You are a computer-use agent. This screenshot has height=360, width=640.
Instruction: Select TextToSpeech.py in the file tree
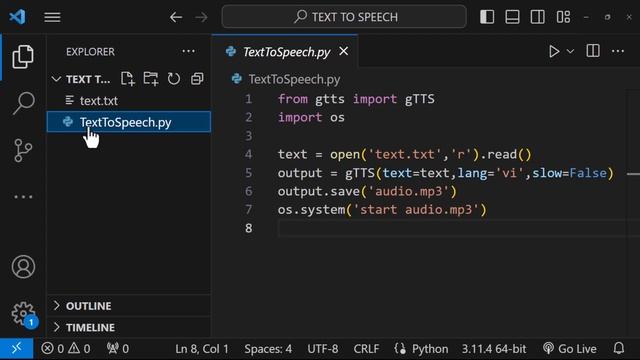coord(129,122)
